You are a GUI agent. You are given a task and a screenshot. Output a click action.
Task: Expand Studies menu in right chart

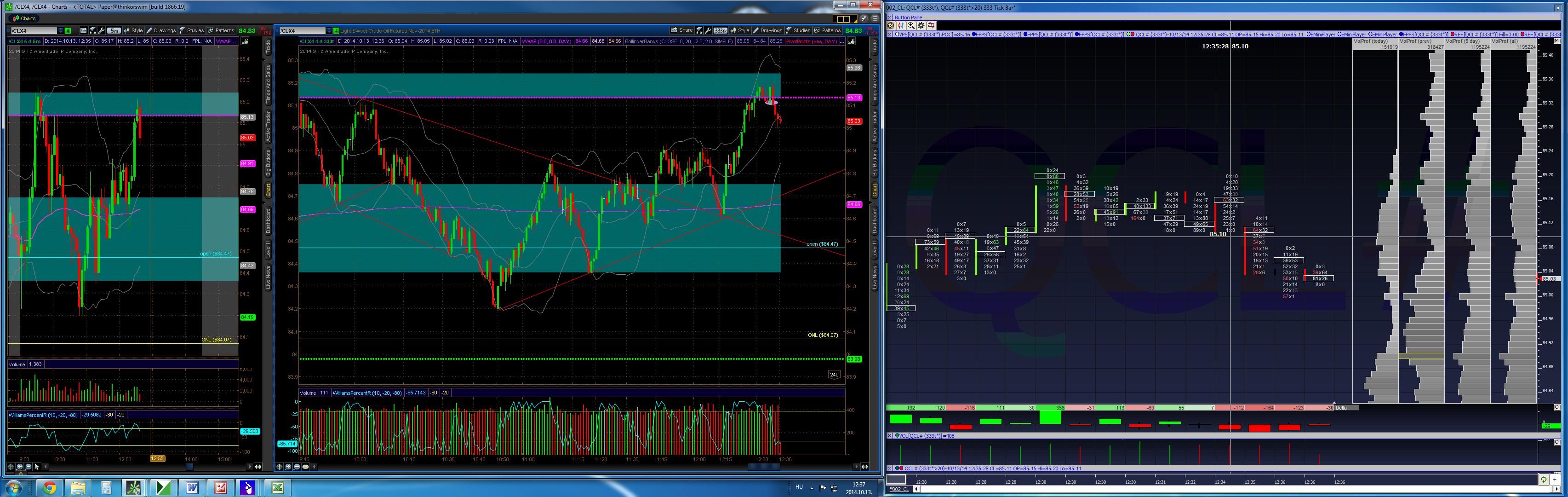(x=798, y=30)
